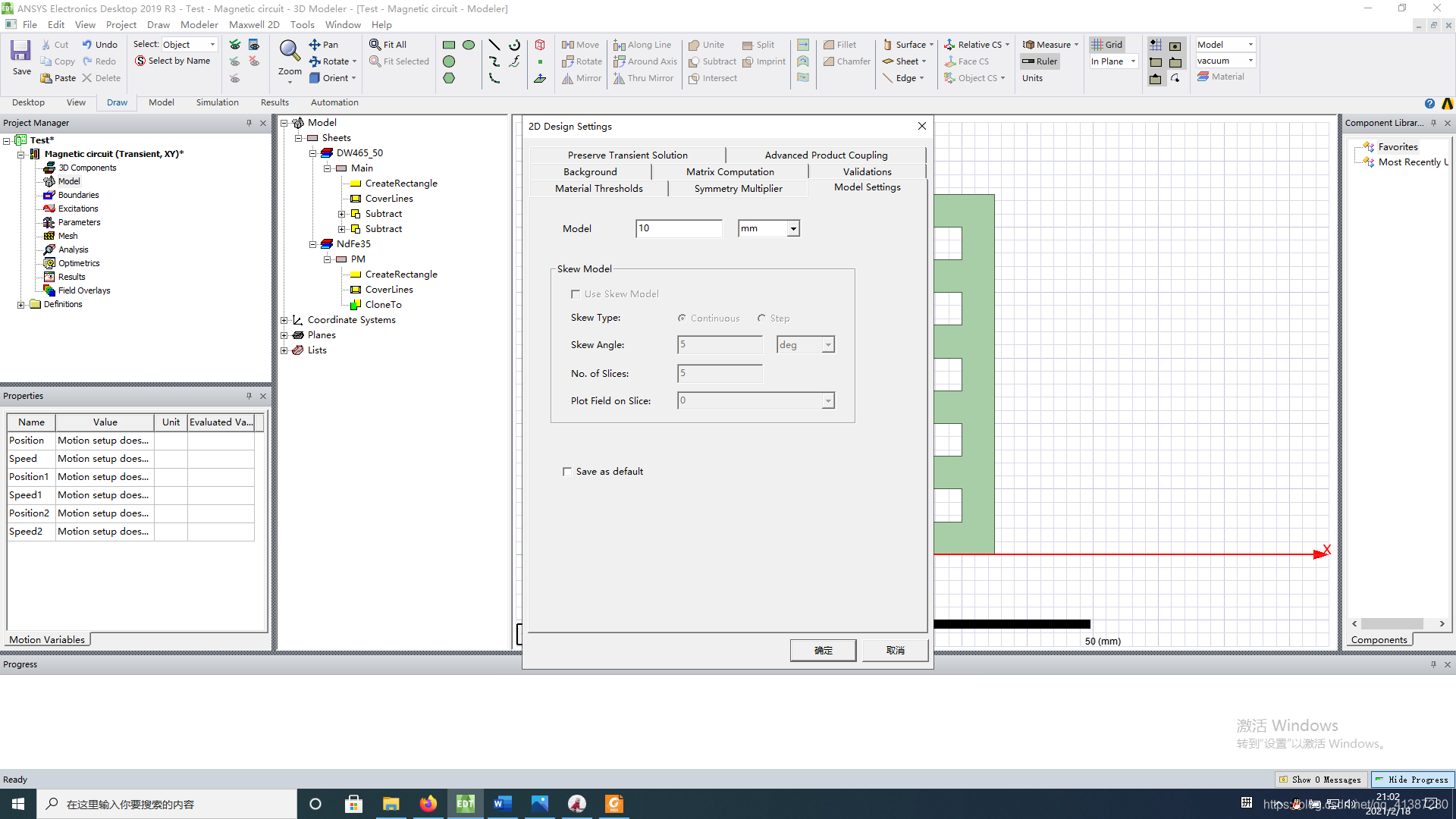Open File Explorer from the taskbar
The width and height of the screenshot is (1456, 819).
coord(391,804)
